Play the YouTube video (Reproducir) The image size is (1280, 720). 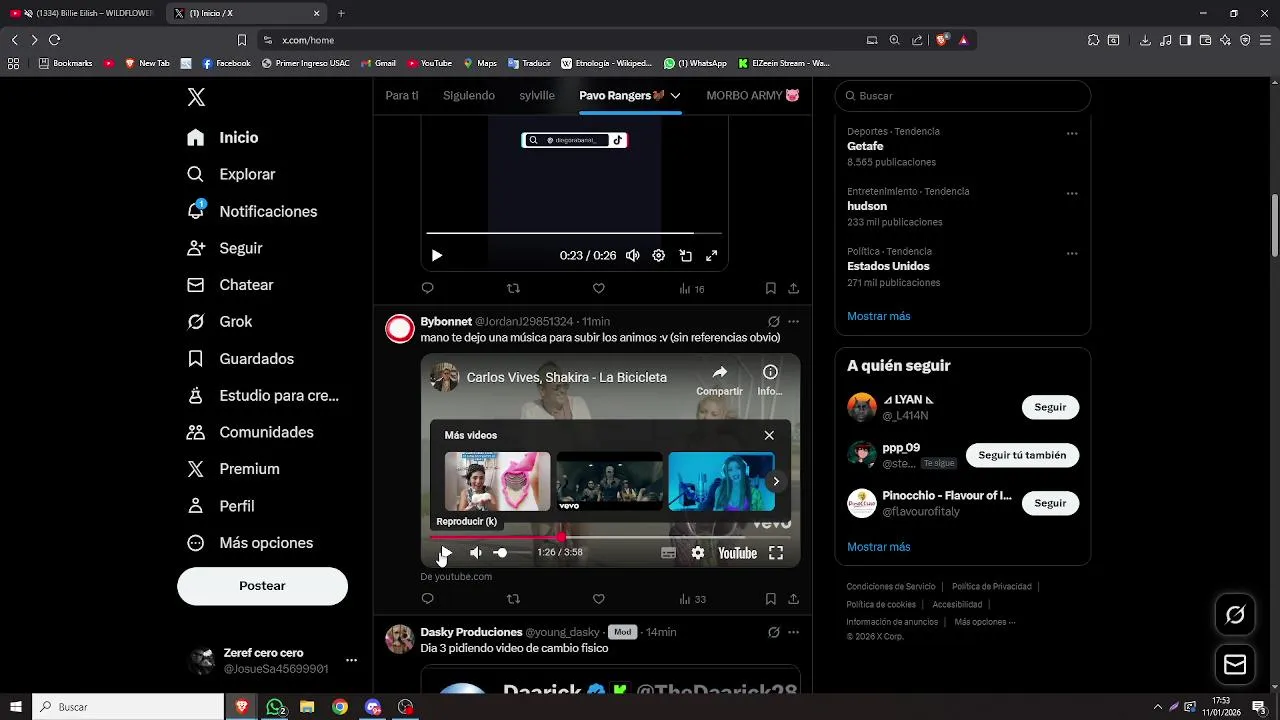(x=445, y=553)
